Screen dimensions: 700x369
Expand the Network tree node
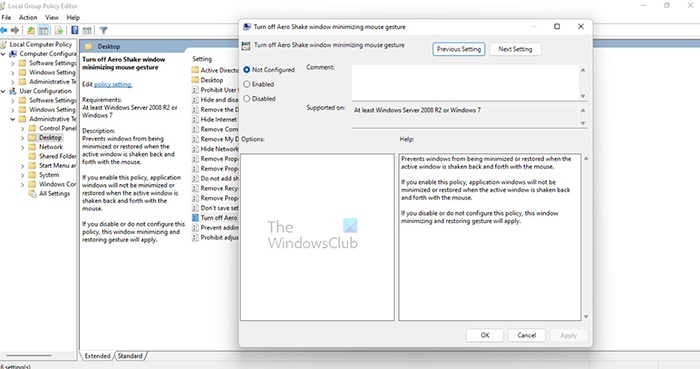22,147
